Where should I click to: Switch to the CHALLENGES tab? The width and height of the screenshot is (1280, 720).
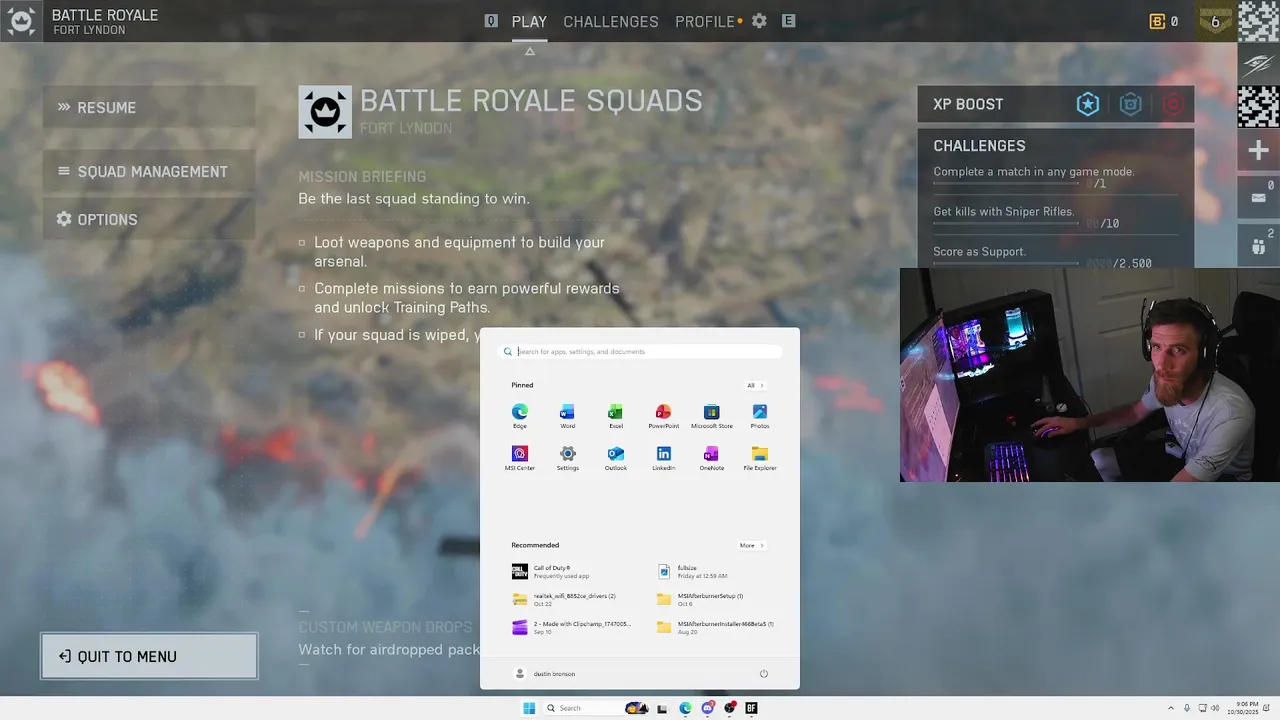[611, 21]
